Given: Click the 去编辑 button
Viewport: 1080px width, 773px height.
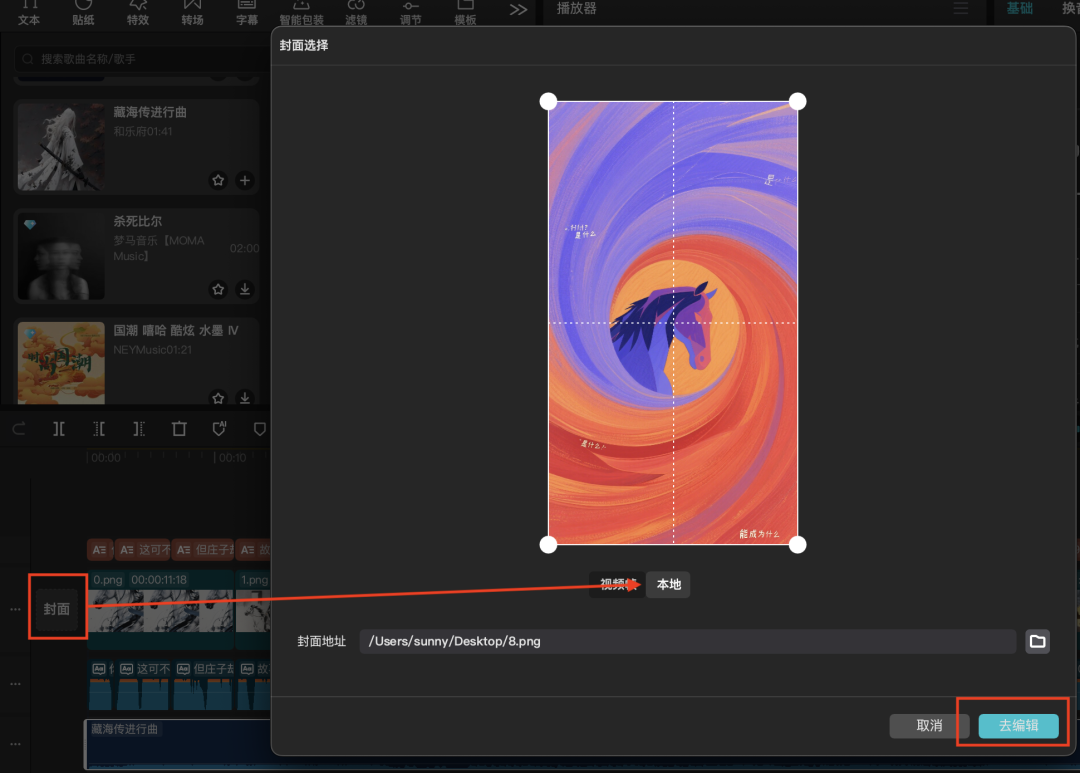Looking at the screenshot, I should (1018, 726).
